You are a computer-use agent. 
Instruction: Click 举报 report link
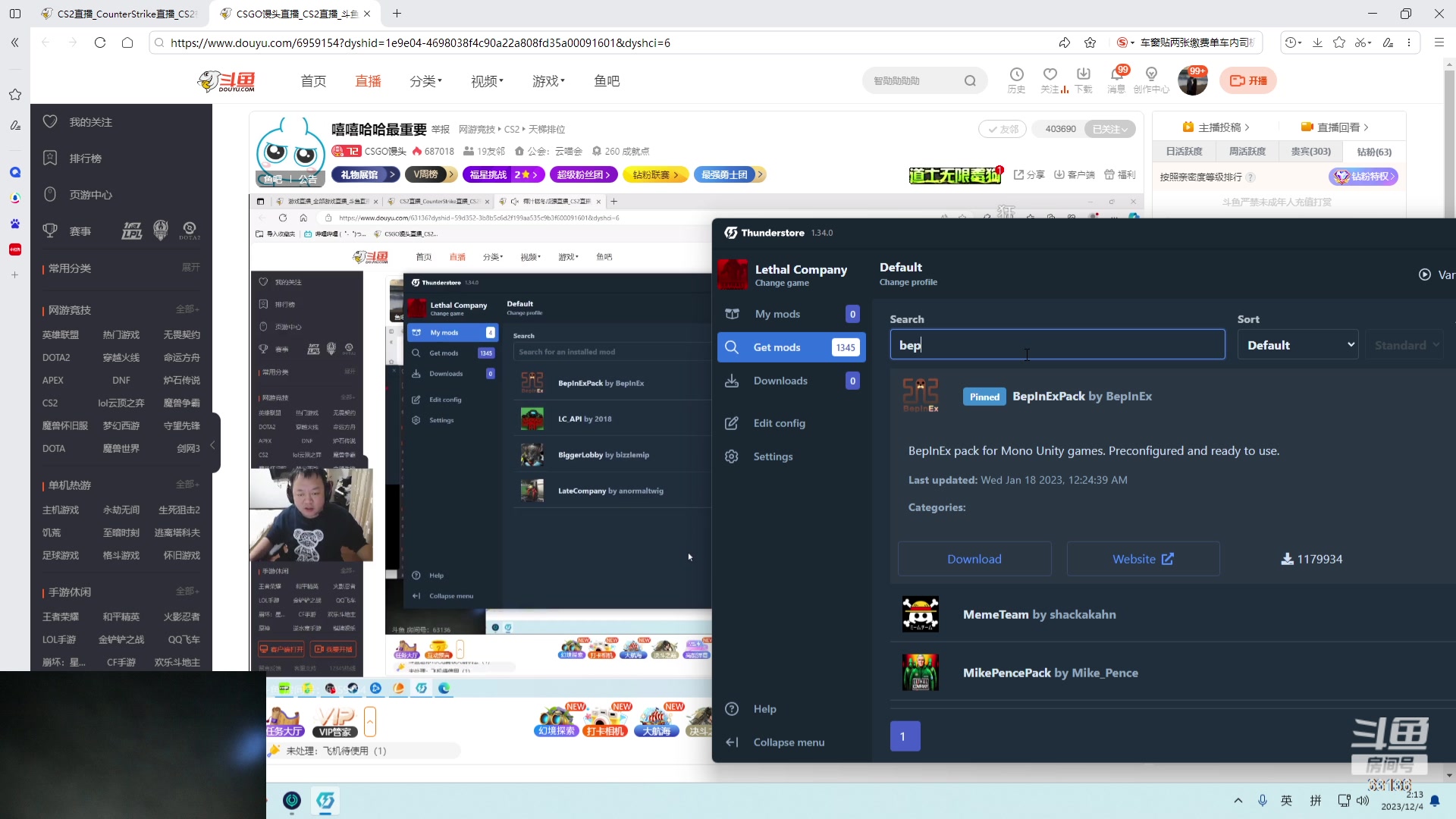441,130
